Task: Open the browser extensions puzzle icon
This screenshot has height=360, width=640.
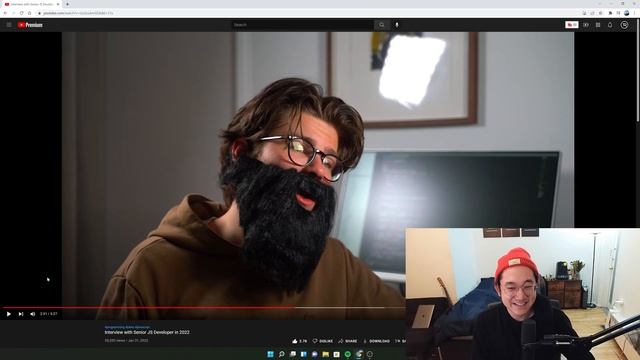Action: (610, 13)
